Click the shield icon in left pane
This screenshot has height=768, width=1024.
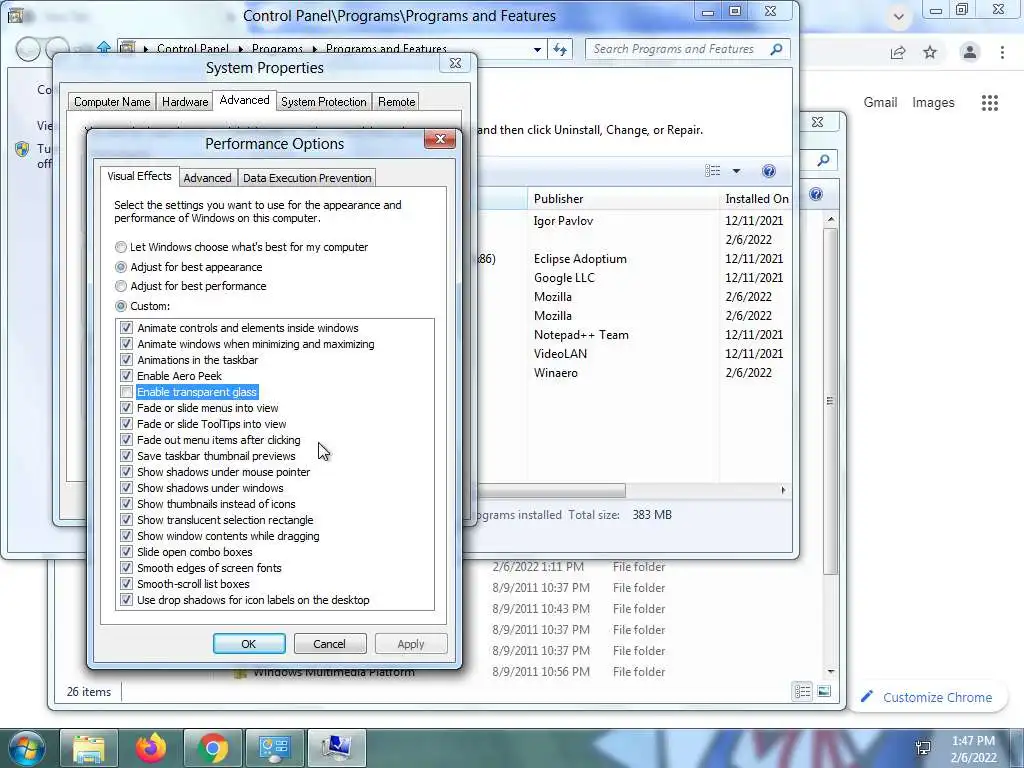click(22, 149)
